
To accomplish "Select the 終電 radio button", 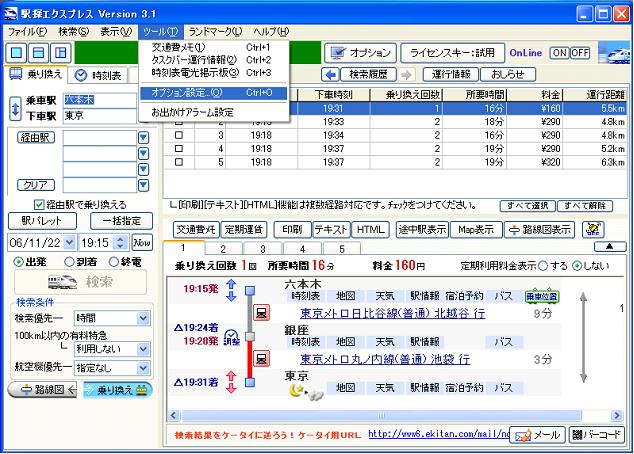I will [x=114, y=262].
